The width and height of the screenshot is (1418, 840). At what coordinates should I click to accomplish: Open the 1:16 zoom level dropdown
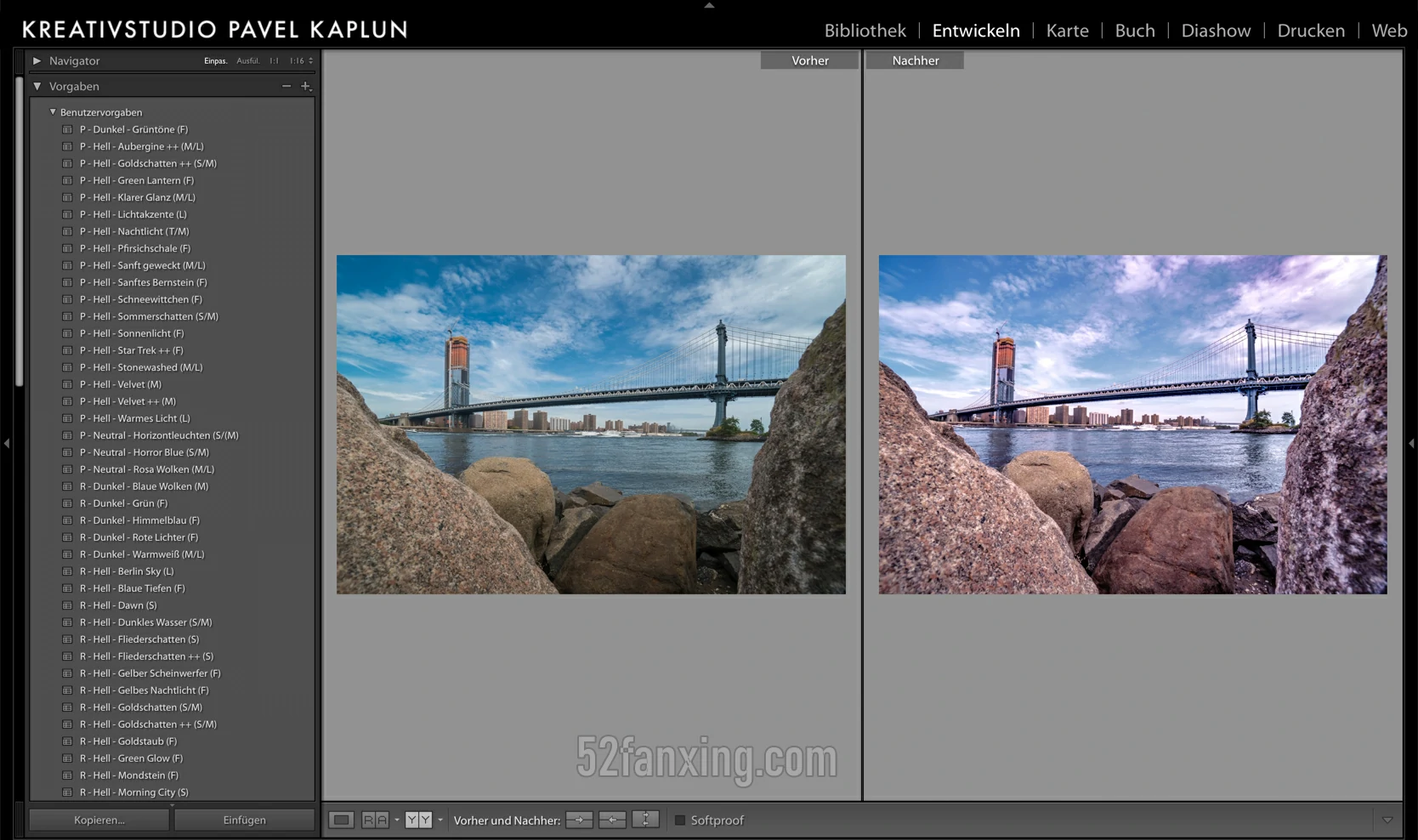pyautogui.click(x=301, y=61)
